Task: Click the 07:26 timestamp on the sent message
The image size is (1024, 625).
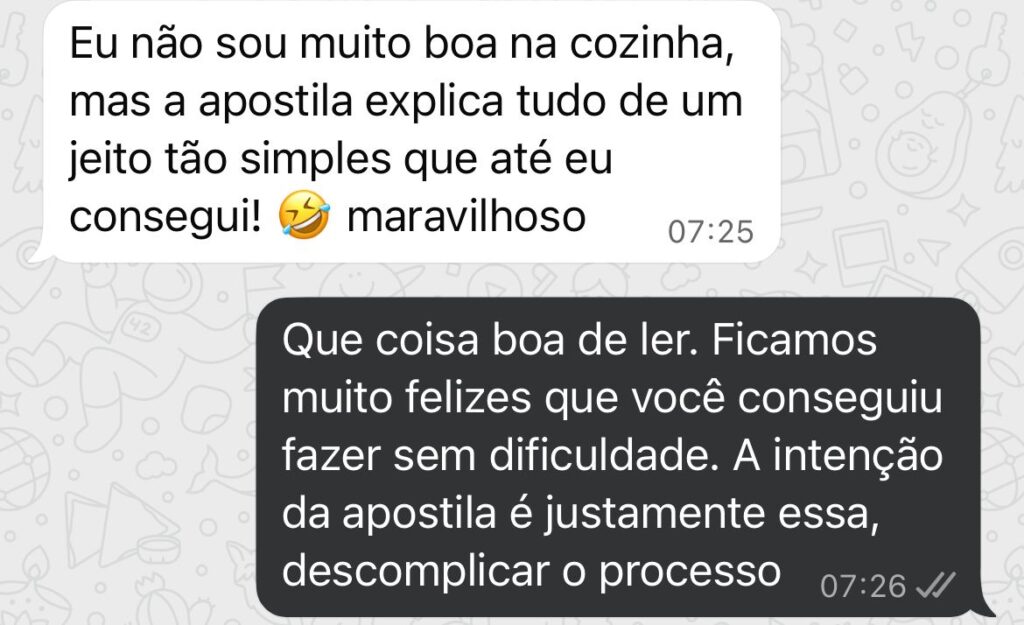Action: tap(863, 586)
